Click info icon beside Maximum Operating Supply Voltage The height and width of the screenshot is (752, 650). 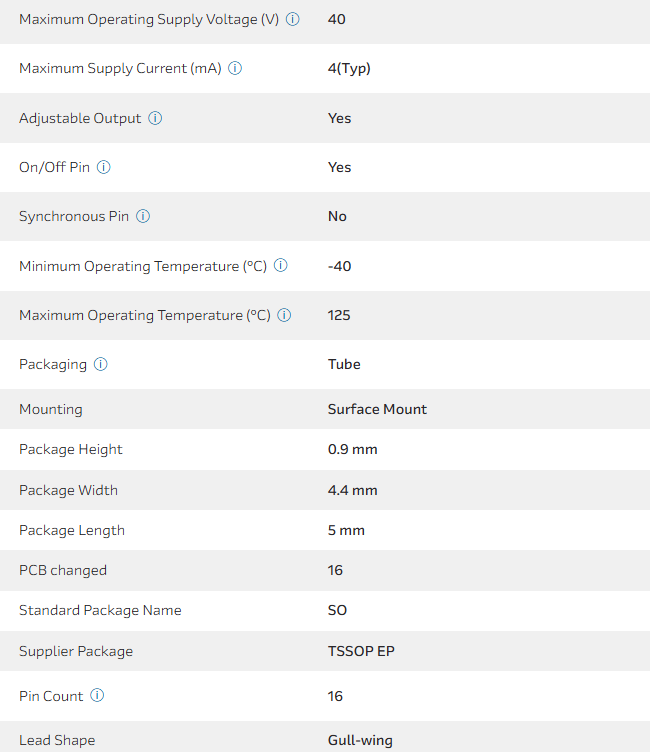coord(293,19)
